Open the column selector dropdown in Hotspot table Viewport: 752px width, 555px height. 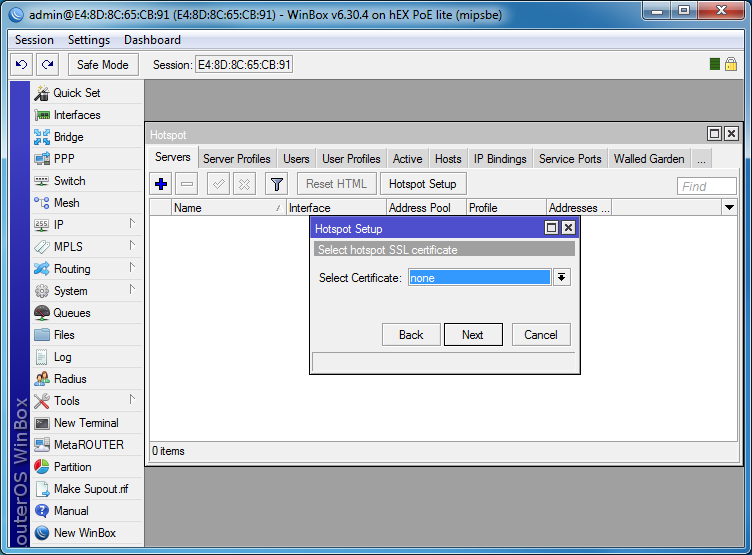[x=729, y=208]
